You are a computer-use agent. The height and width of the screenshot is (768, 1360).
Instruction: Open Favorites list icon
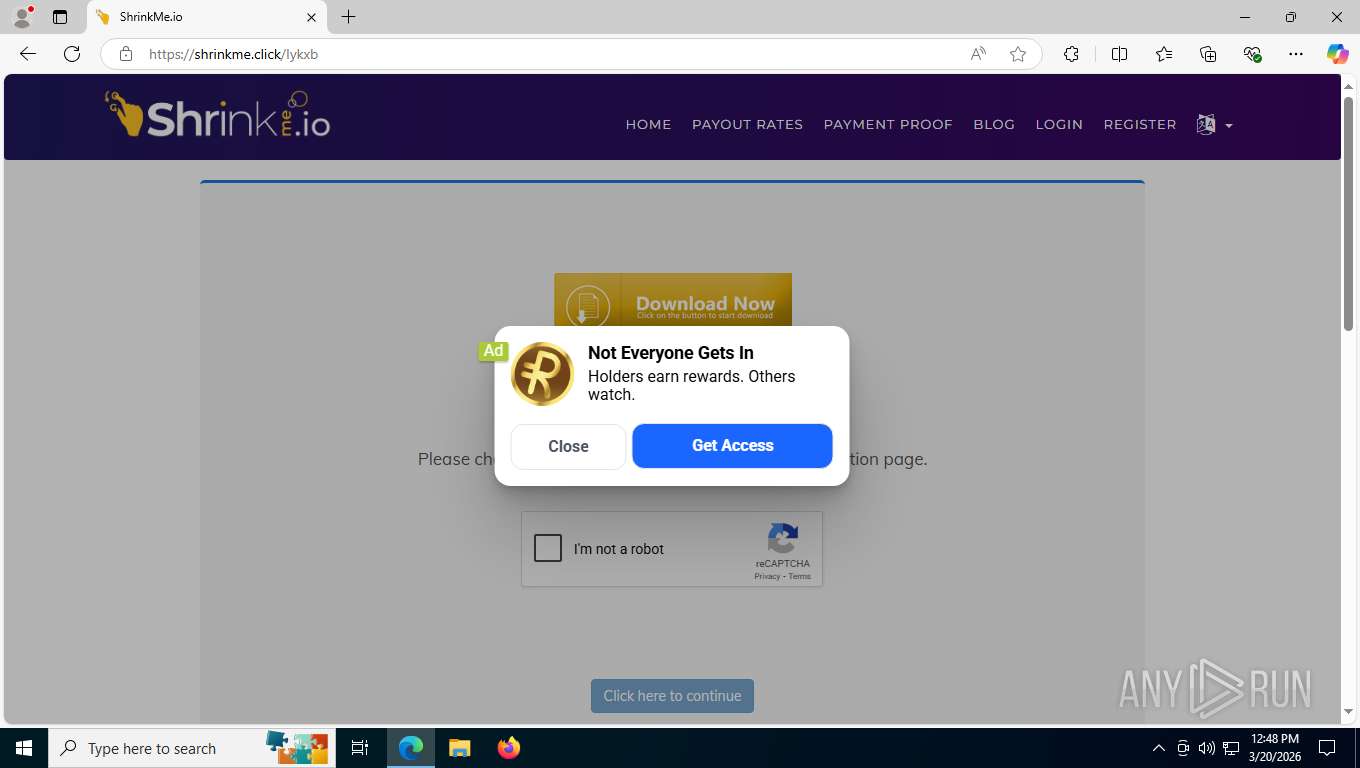(x=1164, y=54)
